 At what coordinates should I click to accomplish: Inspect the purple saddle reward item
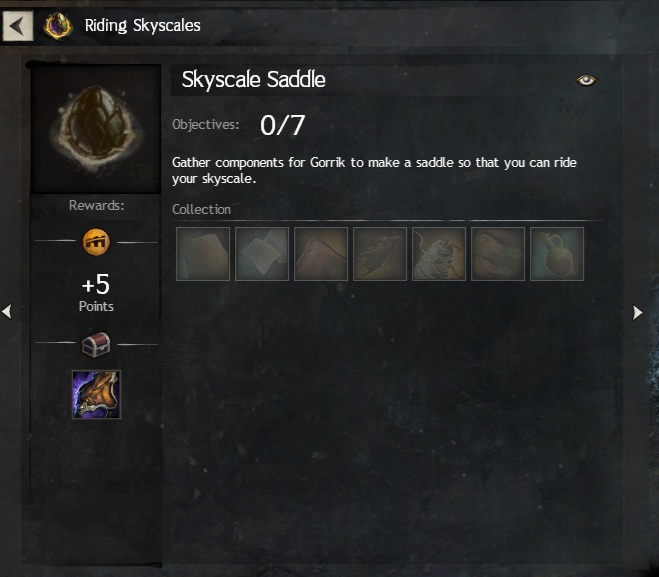(96, 395)
